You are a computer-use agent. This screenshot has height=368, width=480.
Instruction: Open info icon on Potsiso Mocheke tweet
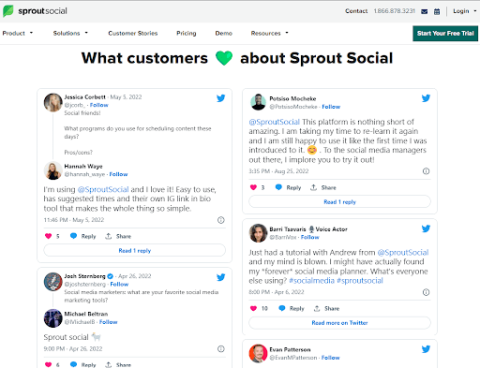coord(426,171)
